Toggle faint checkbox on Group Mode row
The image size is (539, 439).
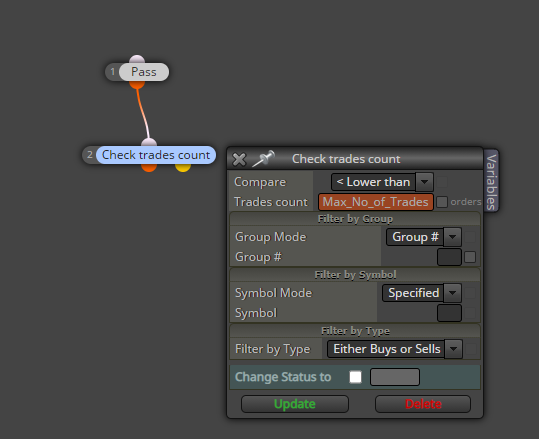[x=470, y=237]
